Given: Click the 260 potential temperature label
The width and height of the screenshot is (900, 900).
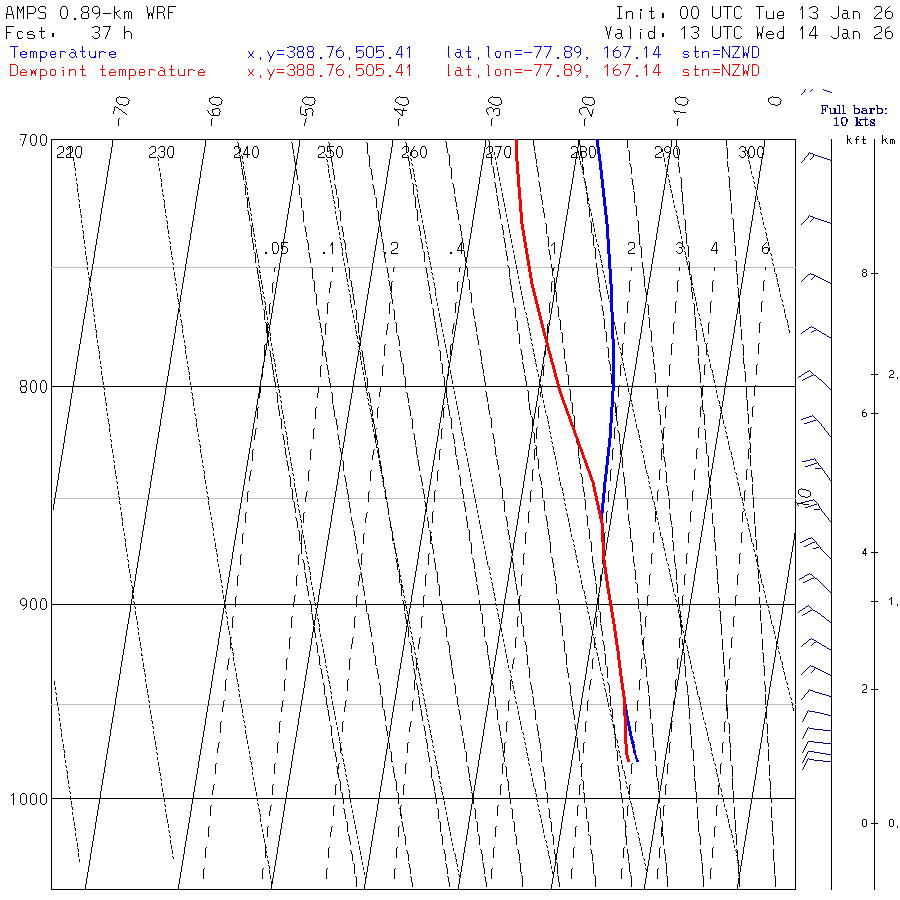Looking at the screenshot, I should [414, 152].
